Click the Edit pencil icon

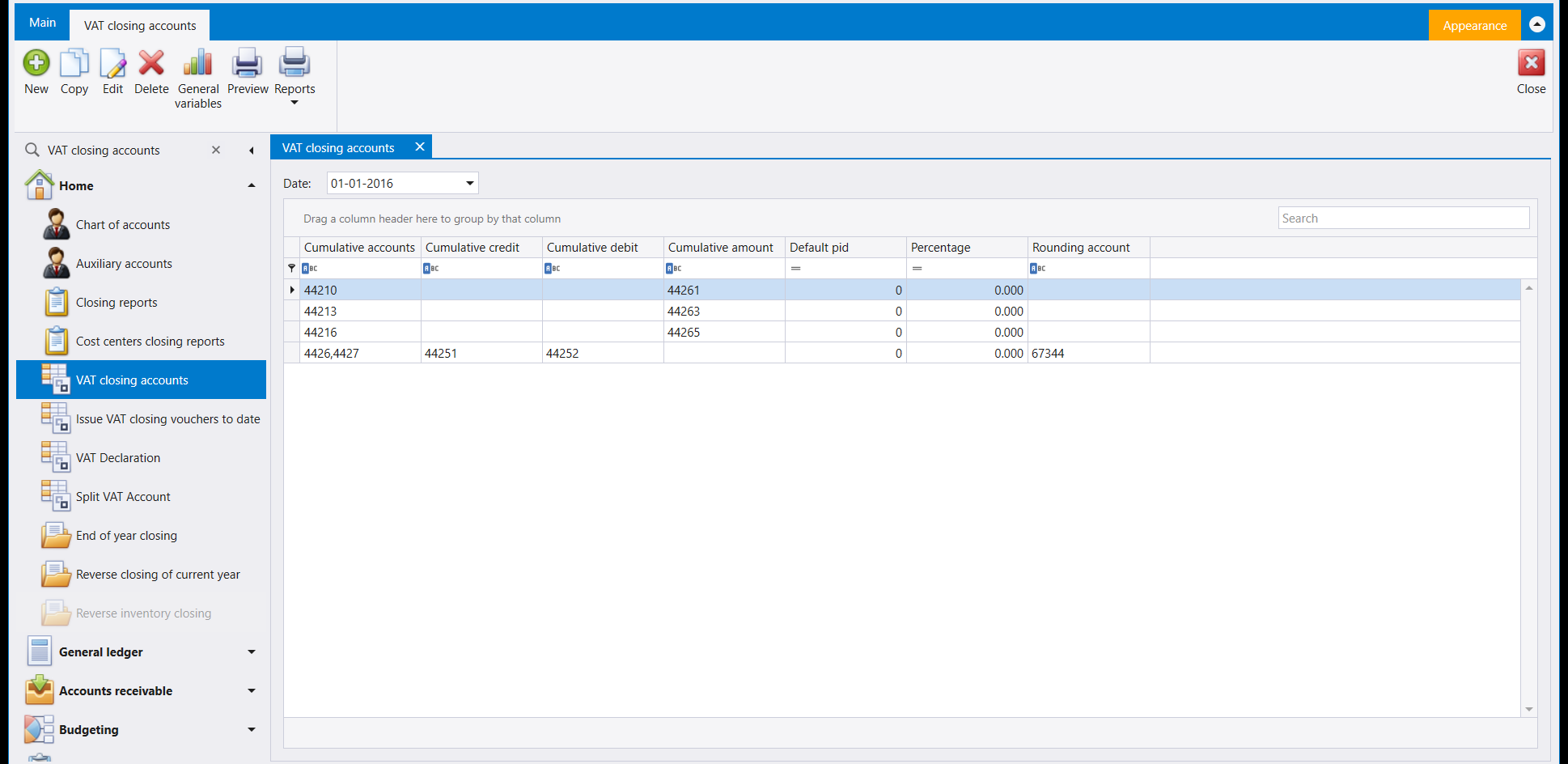click(113, 63)
